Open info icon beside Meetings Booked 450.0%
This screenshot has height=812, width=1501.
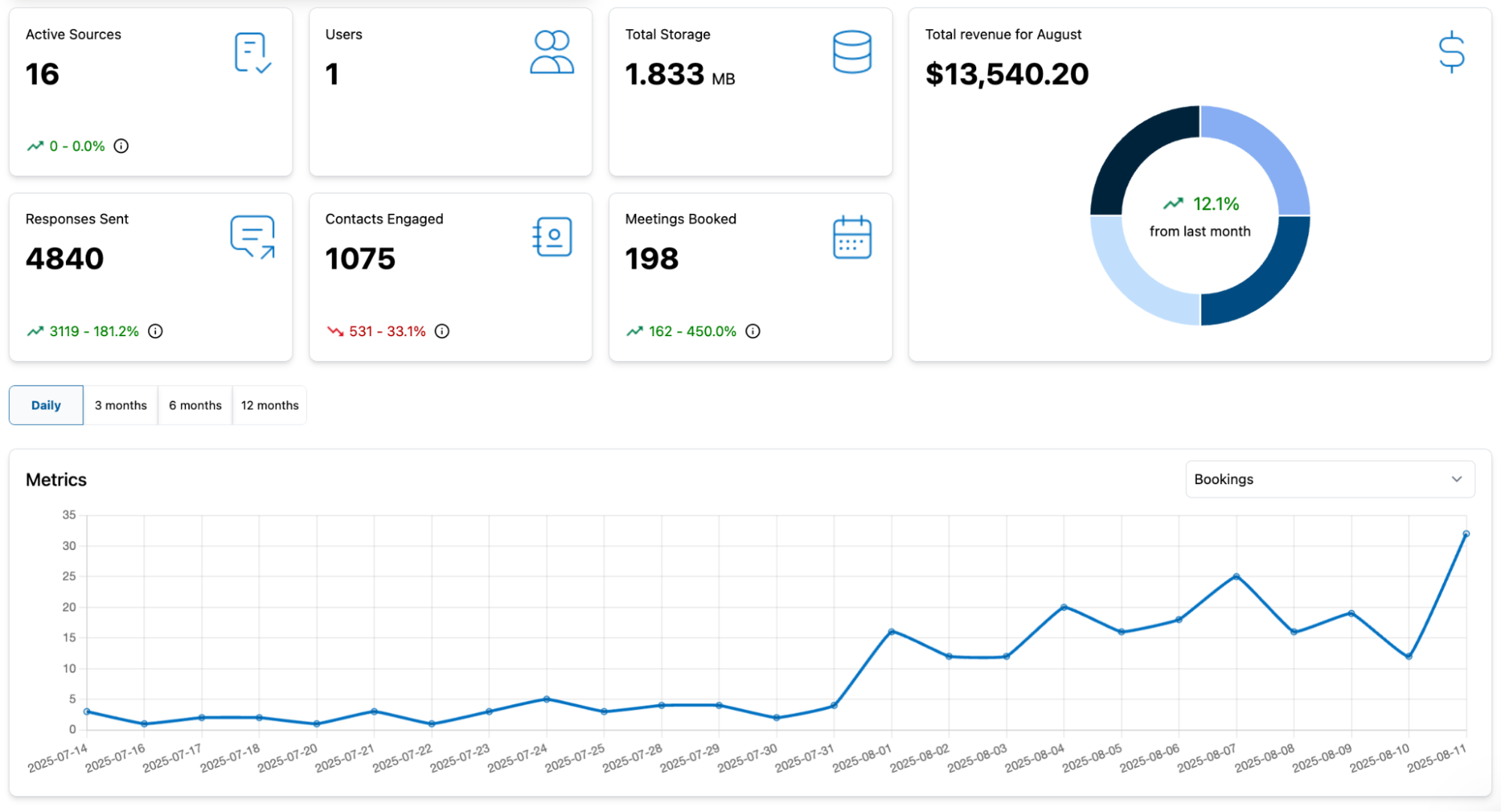[x=753, y=331]
